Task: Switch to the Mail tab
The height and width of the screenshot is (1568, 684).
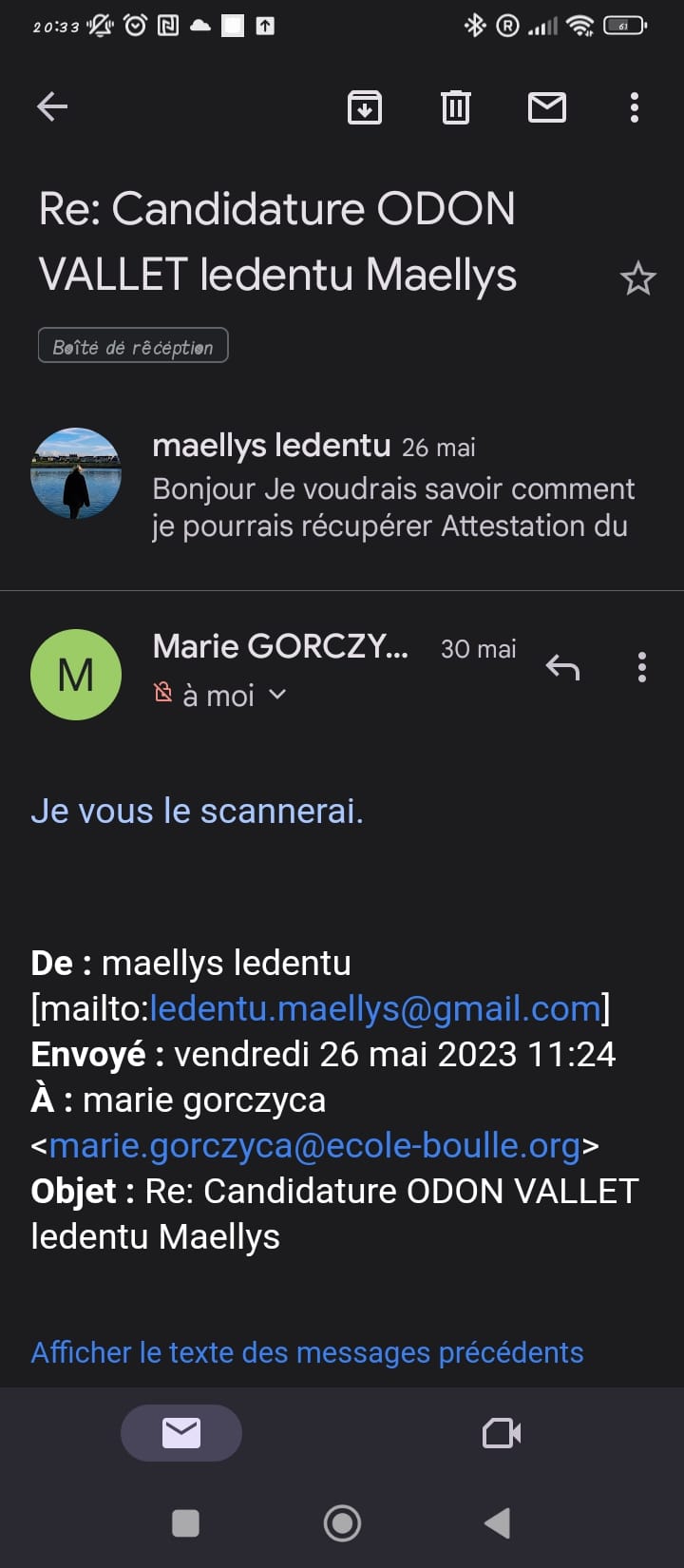Action: pyautogui.click(x=181, y=1432)
